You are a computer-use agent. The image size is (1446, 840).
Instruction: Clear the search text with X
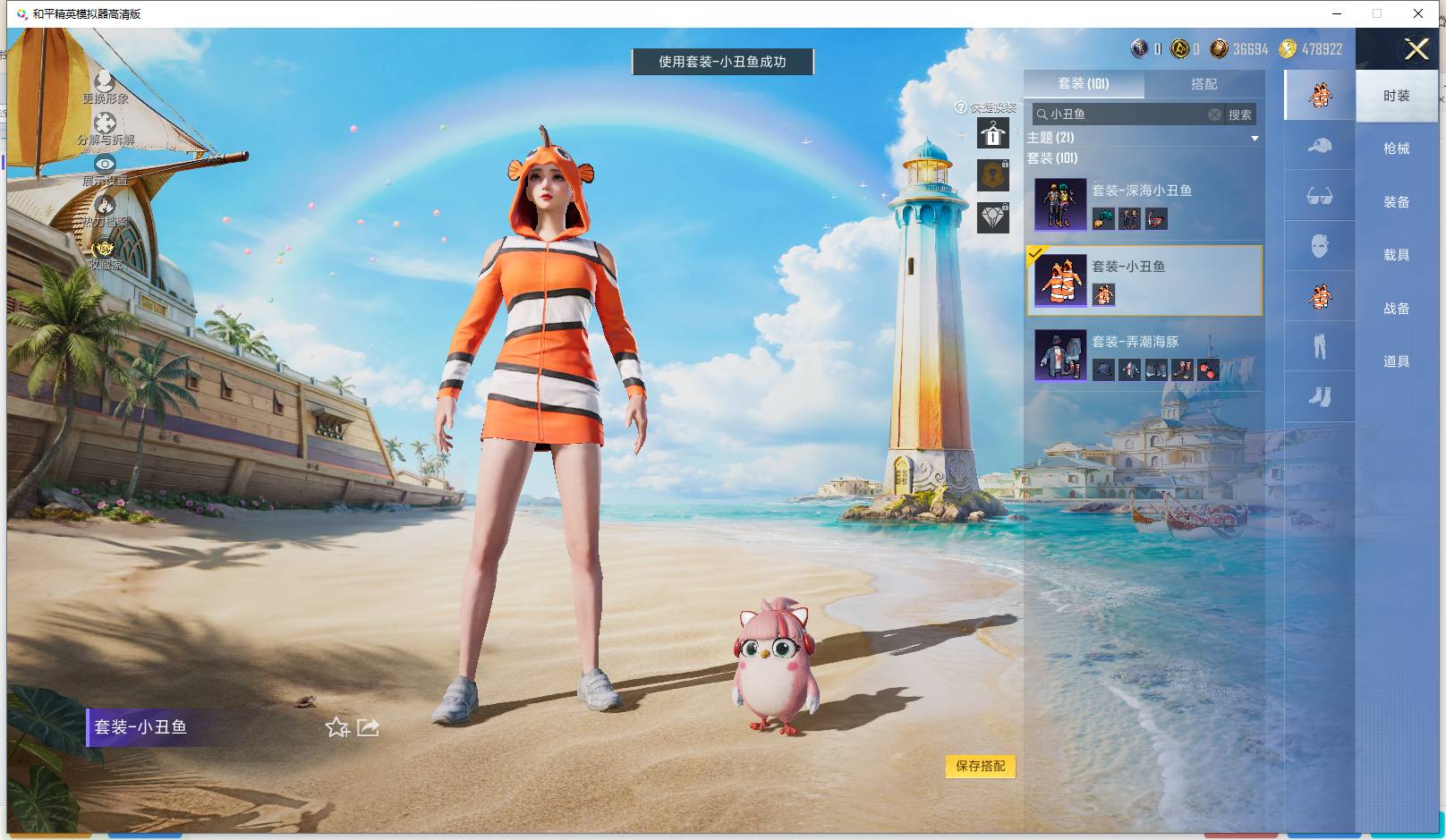(x=1214, y=115)
